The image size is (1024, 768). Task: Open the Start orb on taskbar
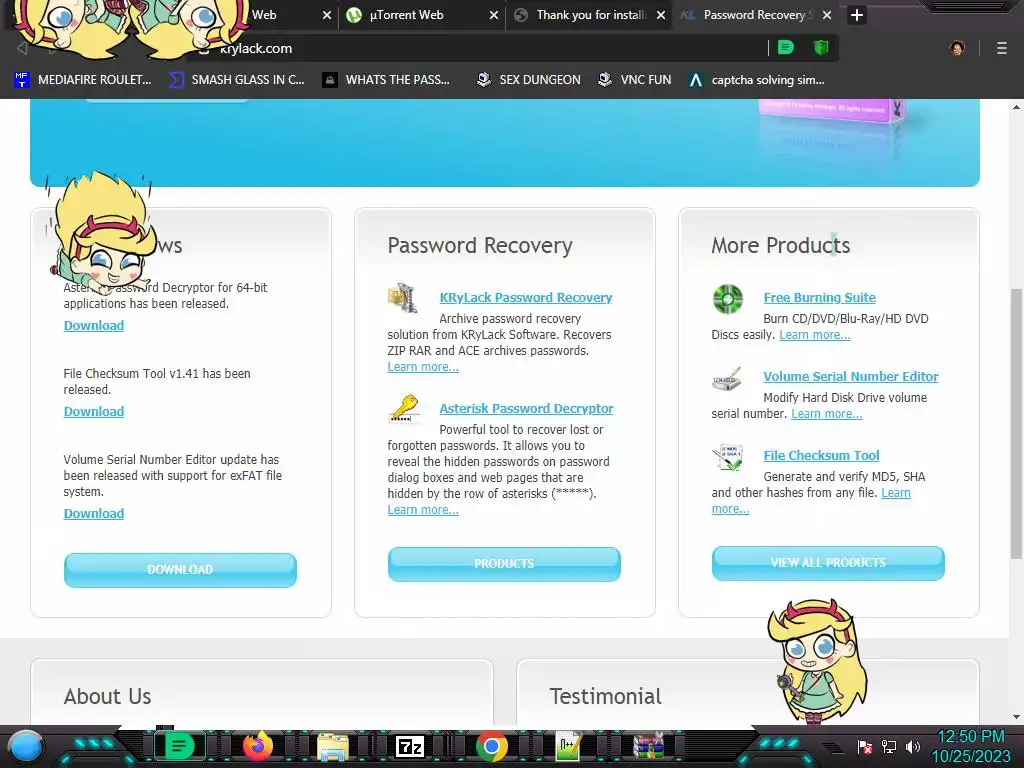(x=26, y=747)
